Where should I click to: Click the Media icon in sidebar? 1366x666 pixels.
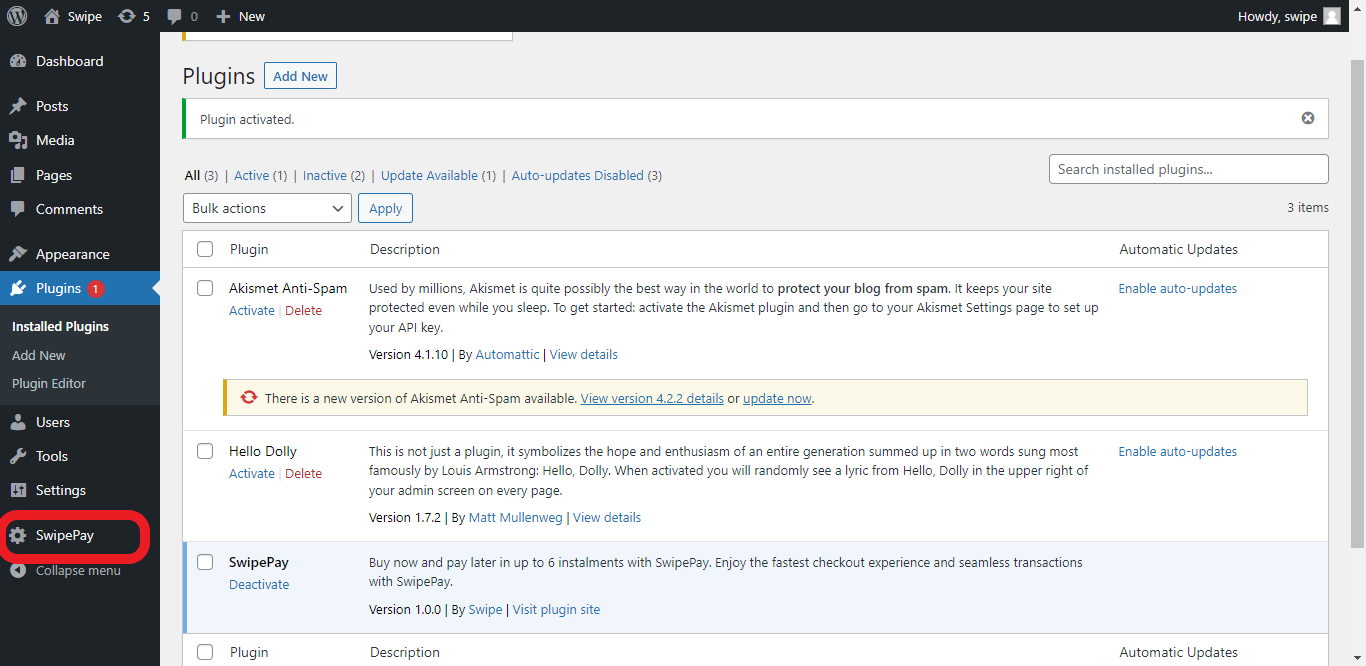tap(18, 140)
